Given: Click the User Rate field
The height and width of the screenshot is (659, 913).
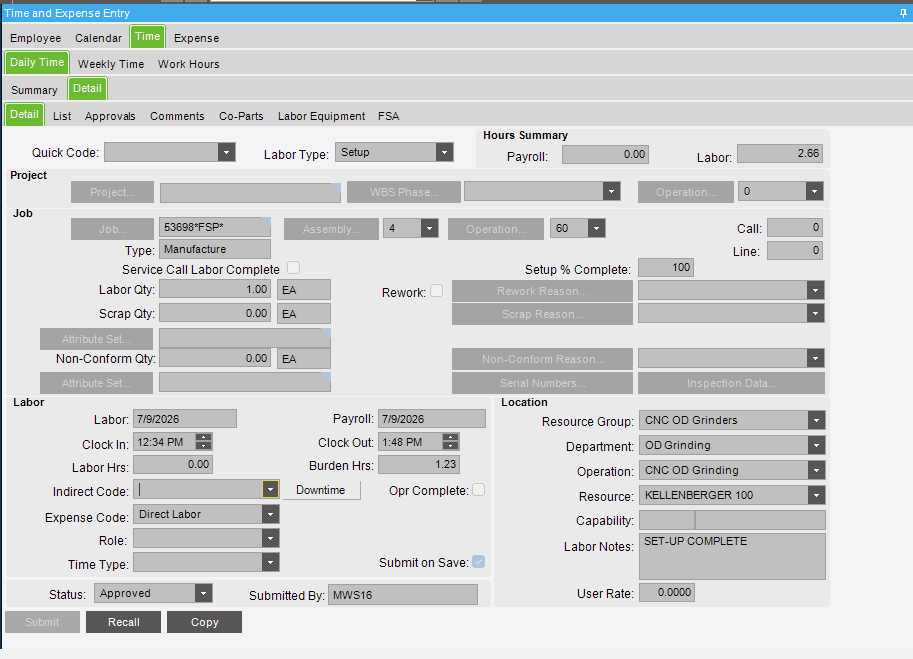Looking at the screenshot, I should [x=667, y=593].
